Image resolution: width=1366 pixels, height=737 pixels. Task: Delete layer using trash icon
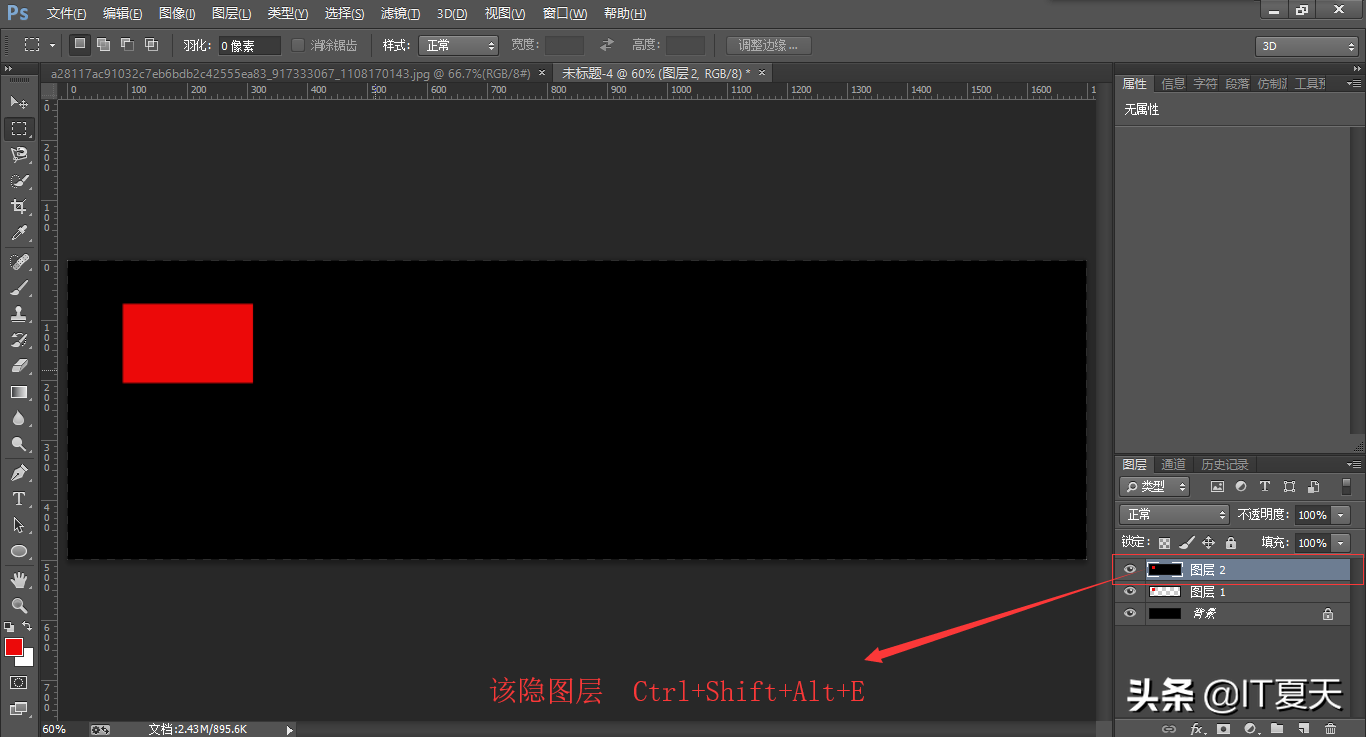(1330, 729)
